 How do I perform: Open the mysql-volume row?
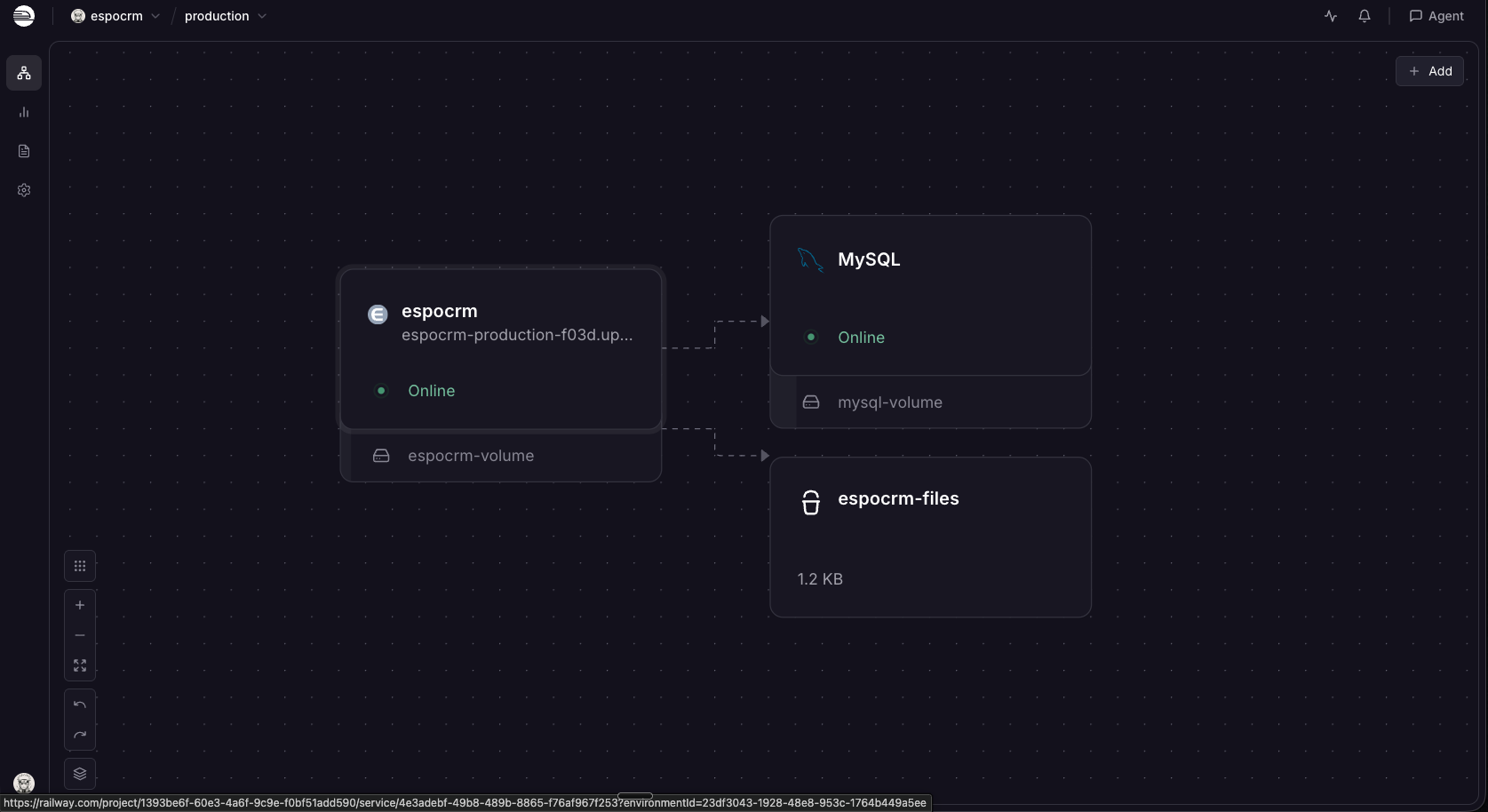coord(930,402)
